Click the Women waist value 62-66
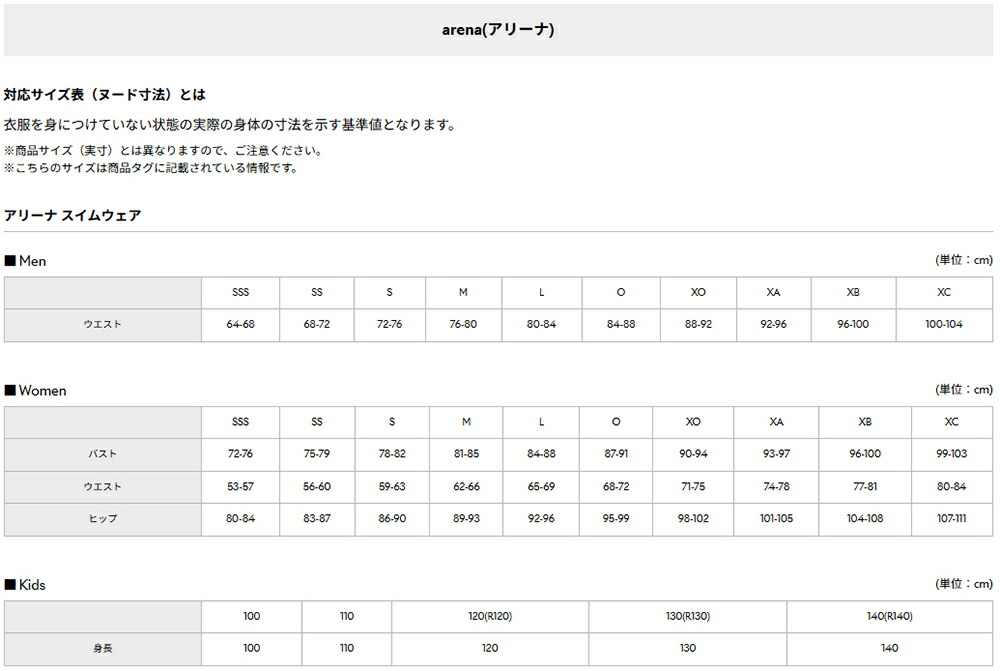This screenshot has width=1000, height=671. tap(466, 487)
